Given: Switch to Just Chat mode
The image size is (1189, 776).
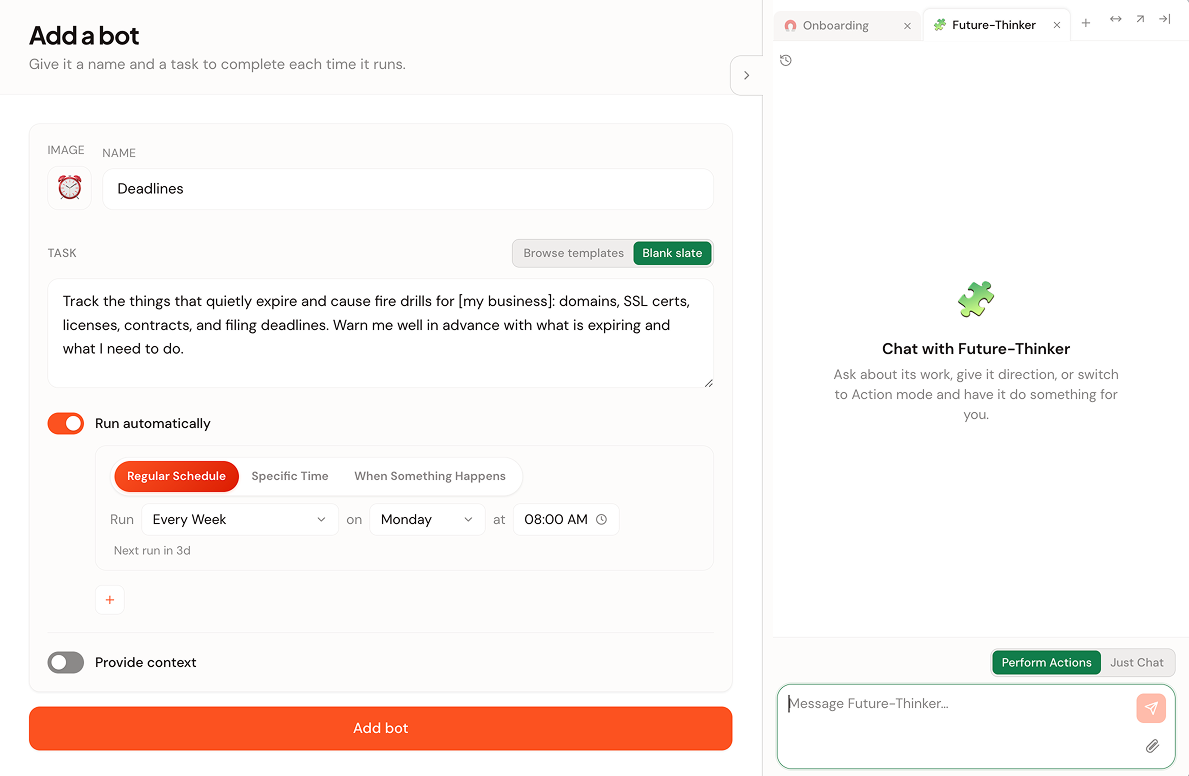Looking at the screenshot, I should (x=1137, y=662).
